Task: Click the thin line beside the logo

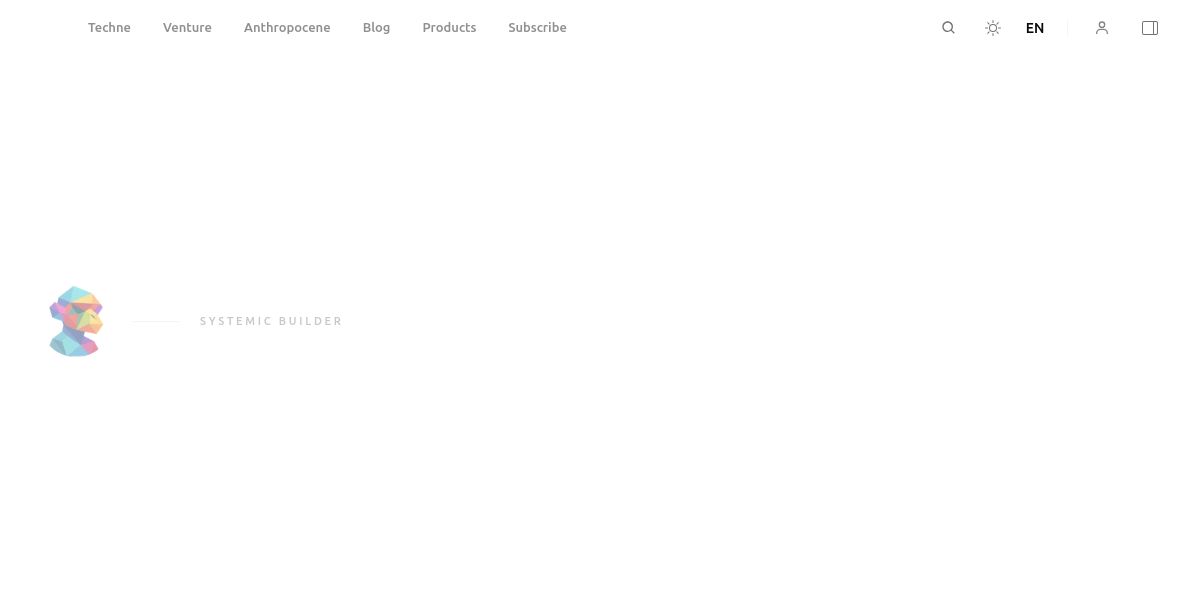Action: pos(156,321)
